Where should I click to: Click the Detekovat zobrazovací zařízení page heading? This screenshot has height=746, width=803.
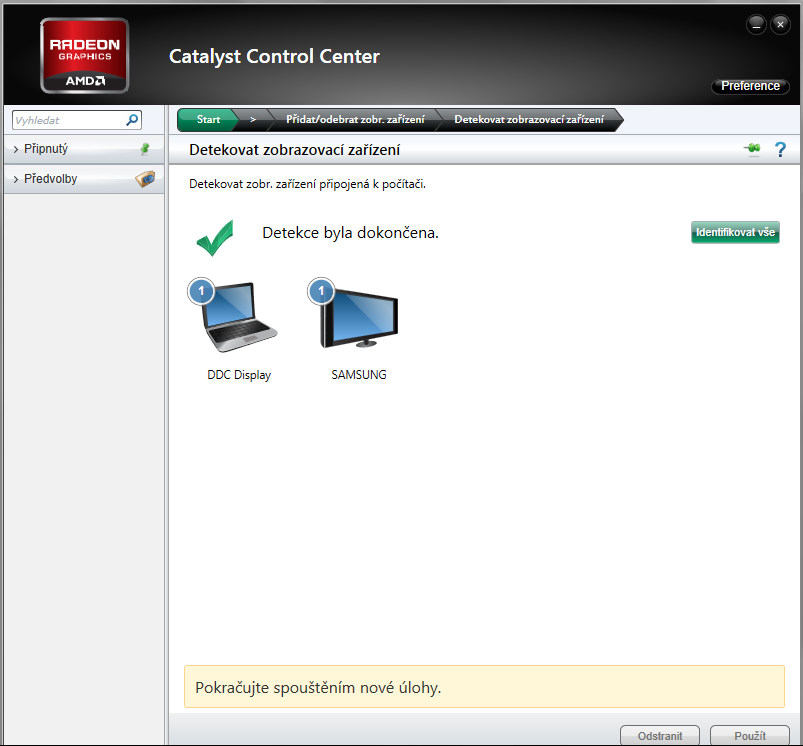294,150
